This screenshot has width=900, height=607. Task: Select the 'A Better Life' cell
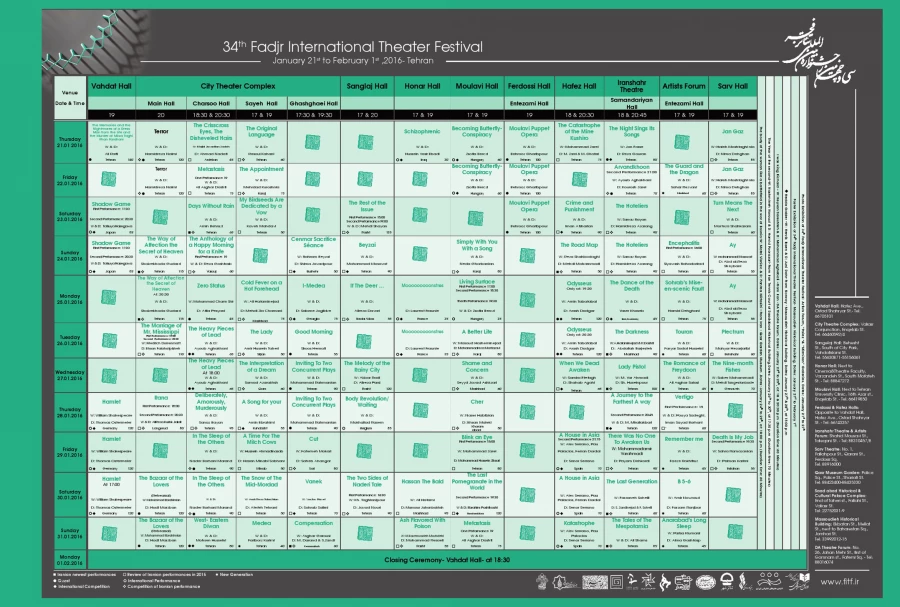476,340
